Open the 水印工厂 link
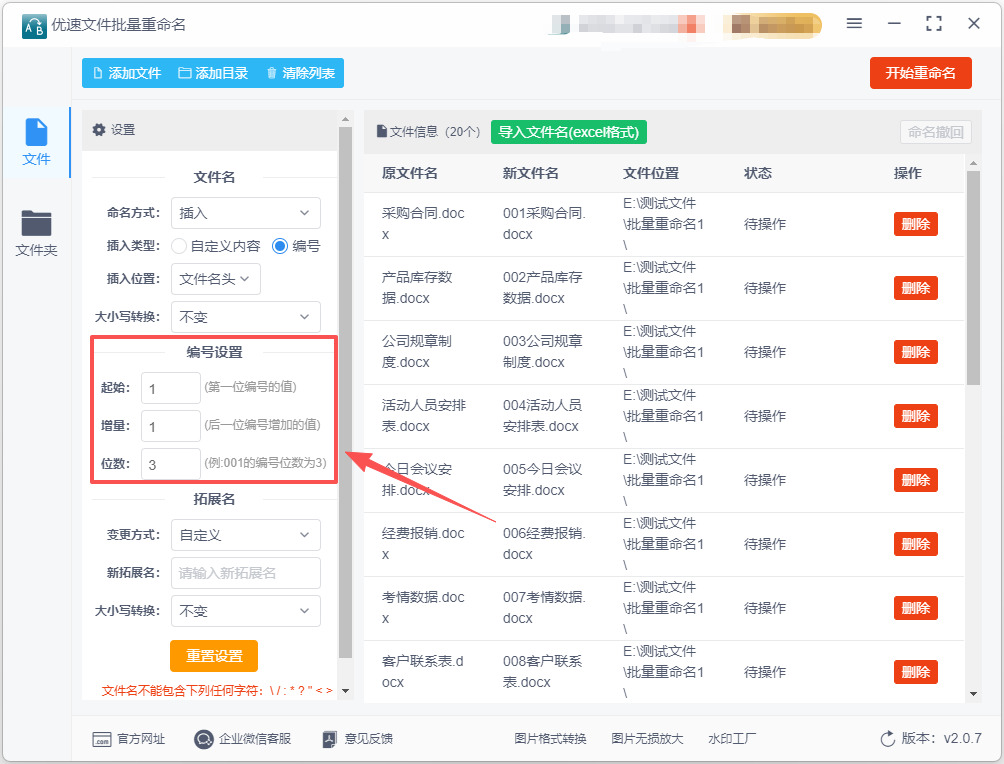The image size is (1004, 764). [732, 739]
